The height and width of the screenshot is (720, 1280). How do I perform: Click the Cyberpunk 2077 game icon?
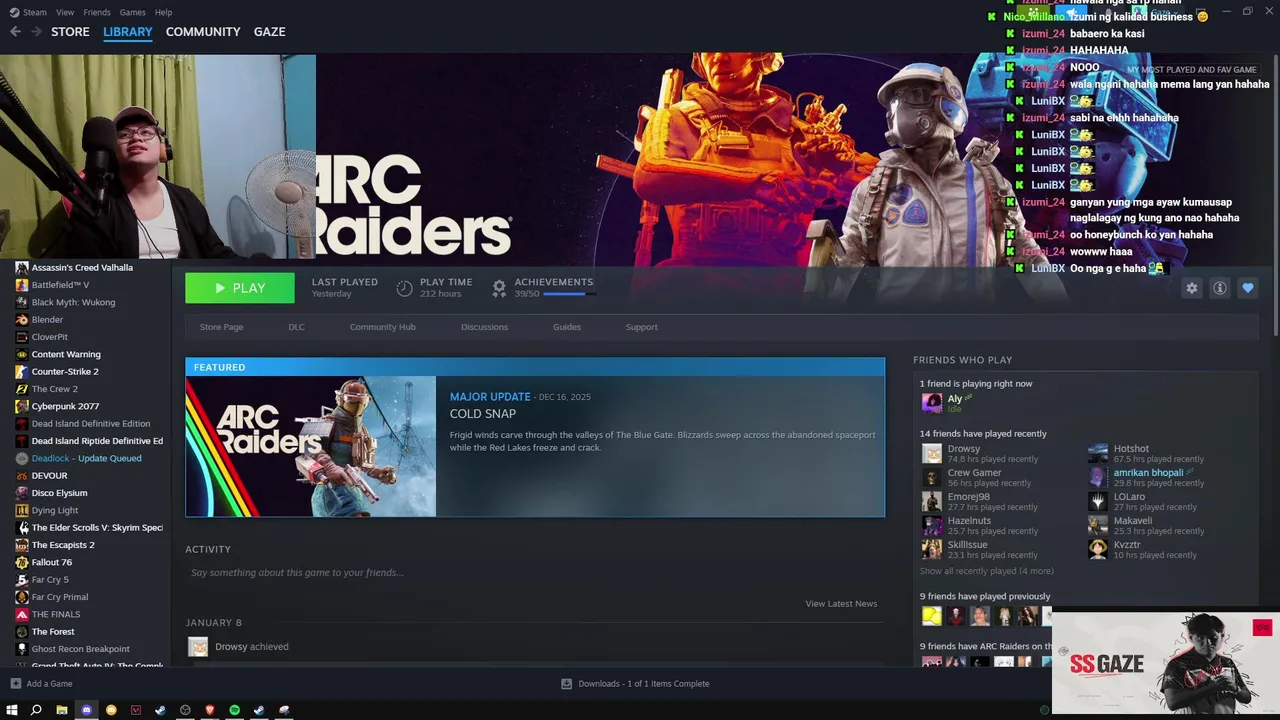22,406
